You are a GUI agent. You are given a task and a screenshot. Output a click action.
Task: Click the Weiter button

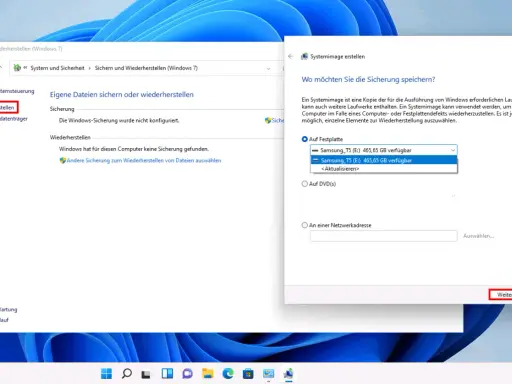(501, 295)
